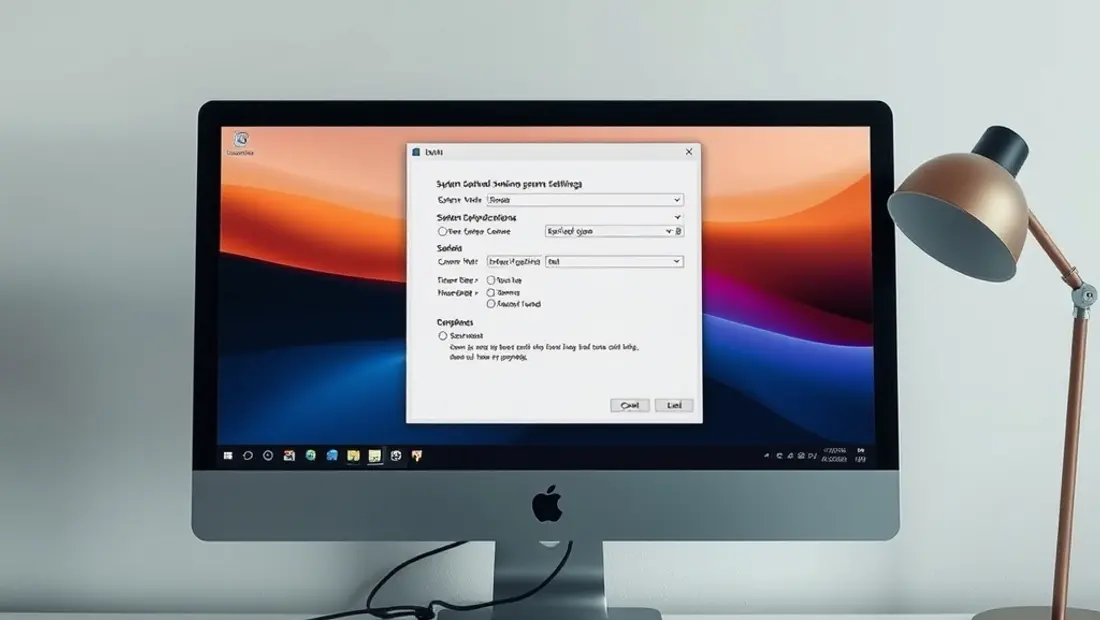The width and height of the screenshot is (1100, 620).
Task: Select the top radio of the three stacked
Action: click(x=491, y=280)
